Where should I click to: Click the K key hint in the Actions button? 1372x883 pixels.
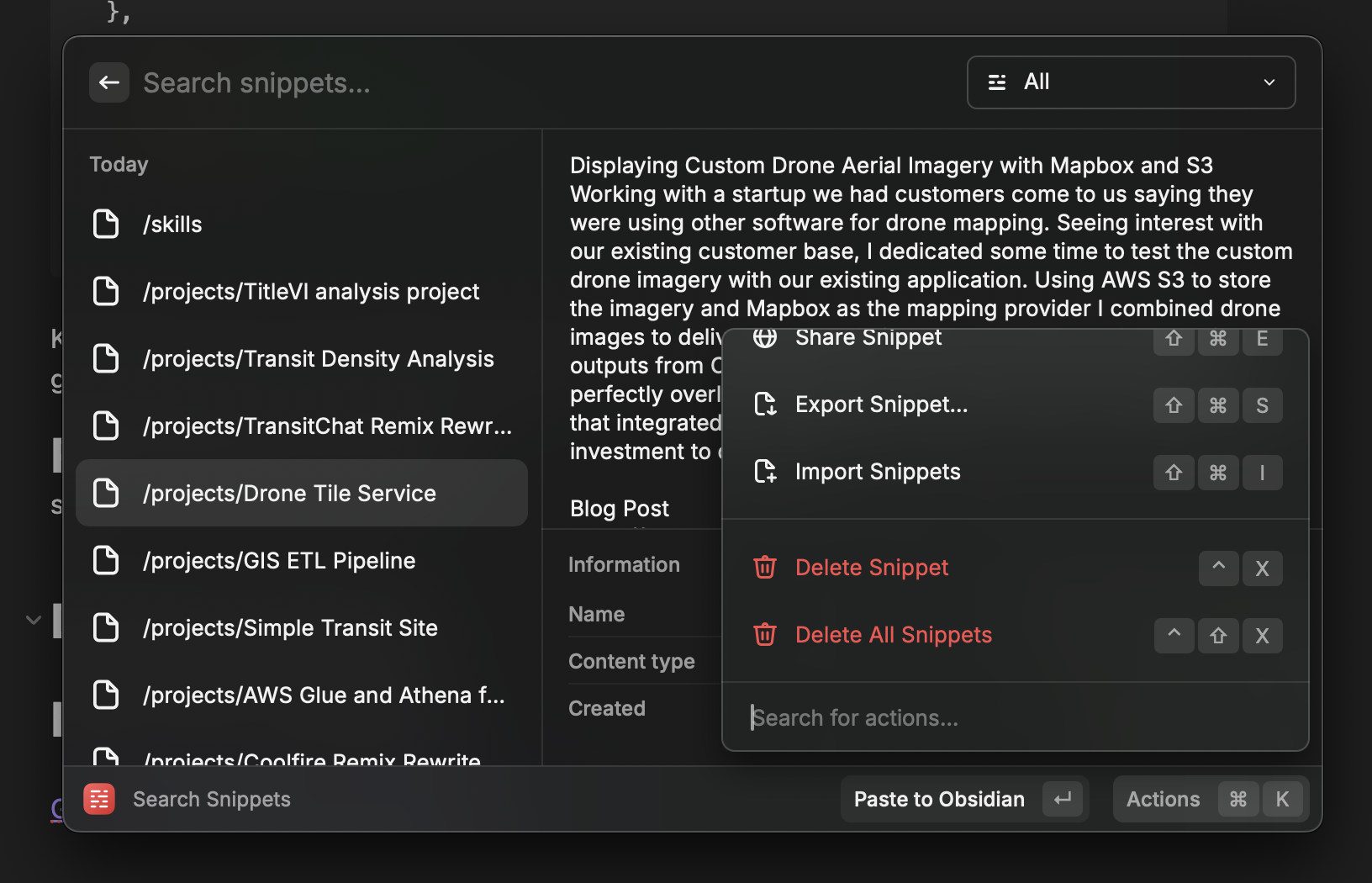[1282, 799]
